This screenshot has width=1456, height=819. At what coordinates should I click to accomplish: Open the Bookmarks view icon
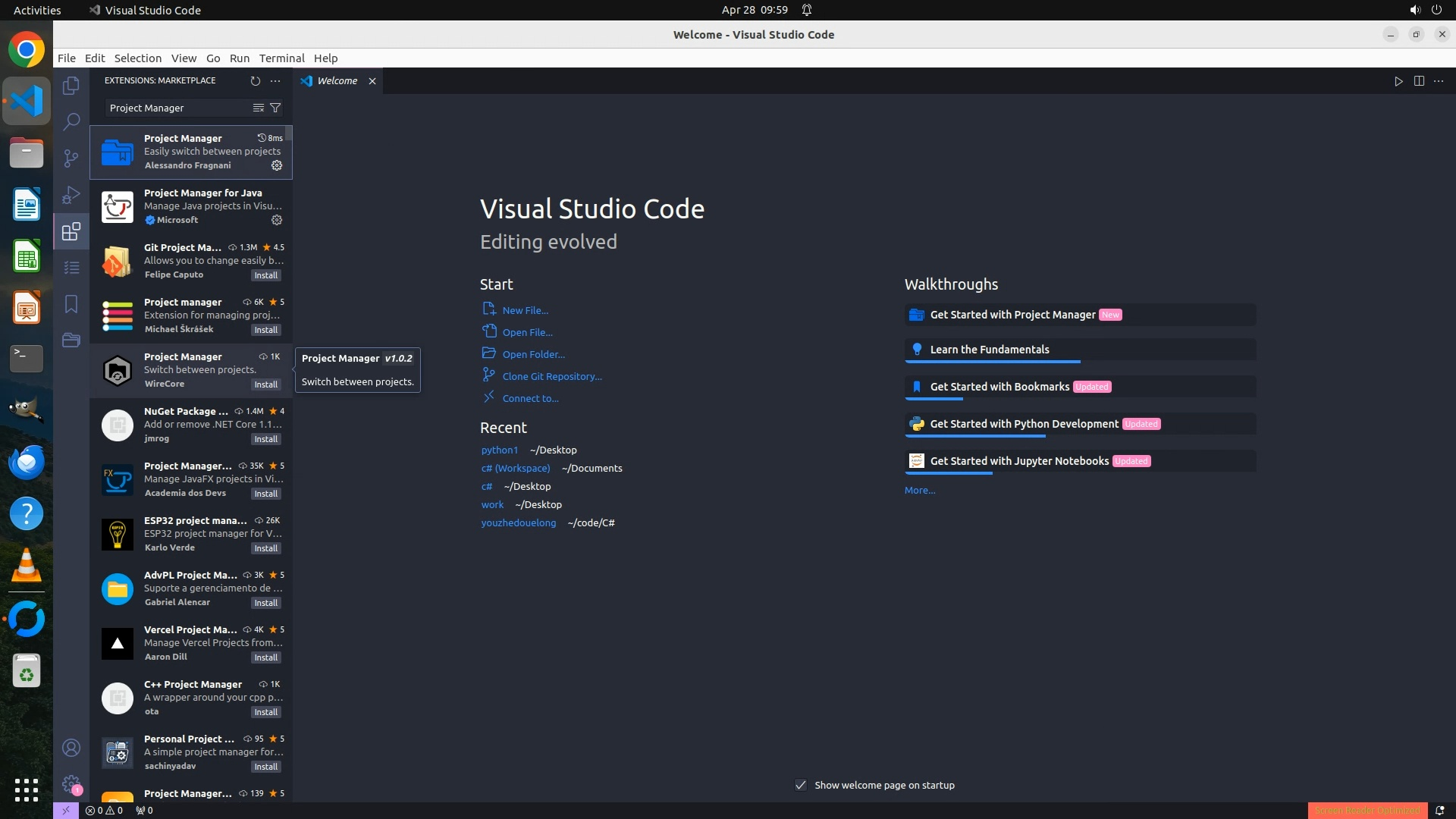pos(71,304)
